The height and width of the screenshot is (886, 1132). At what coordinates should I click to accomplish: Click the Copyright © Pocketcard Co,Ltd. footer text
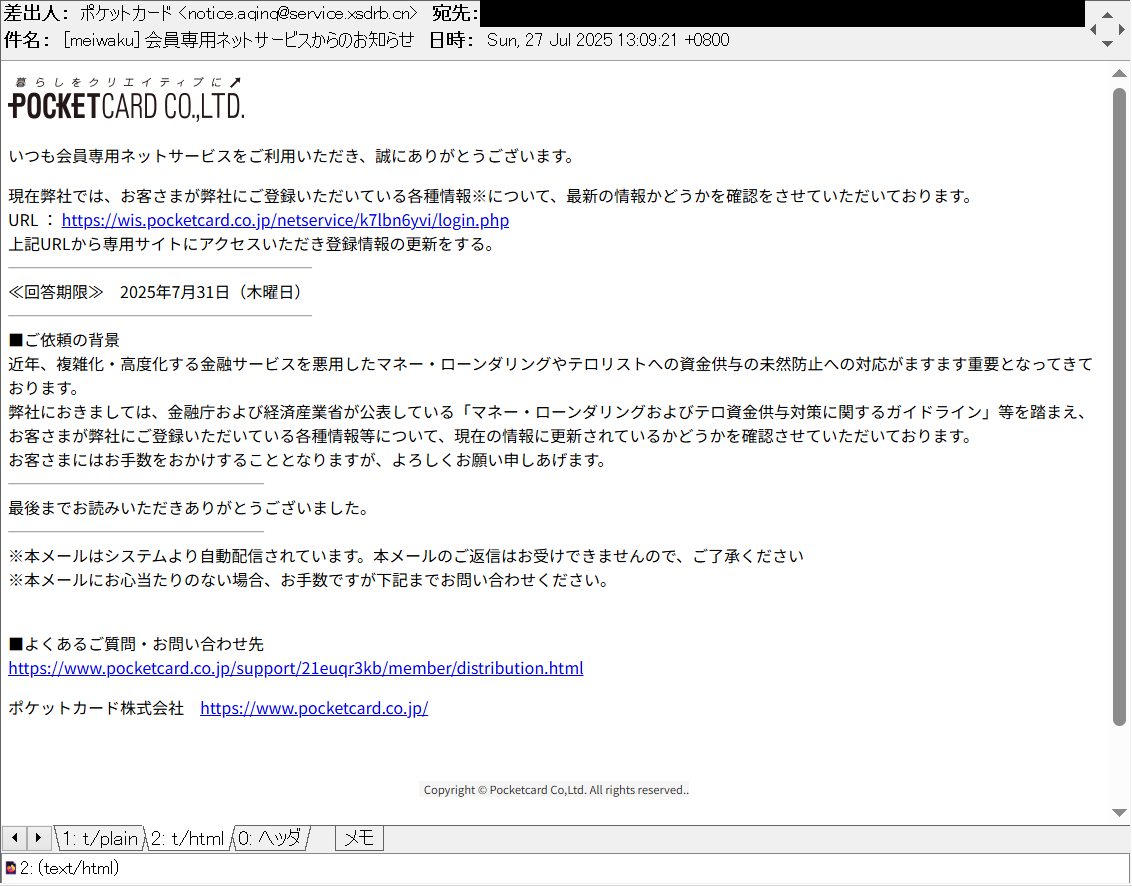556,790
